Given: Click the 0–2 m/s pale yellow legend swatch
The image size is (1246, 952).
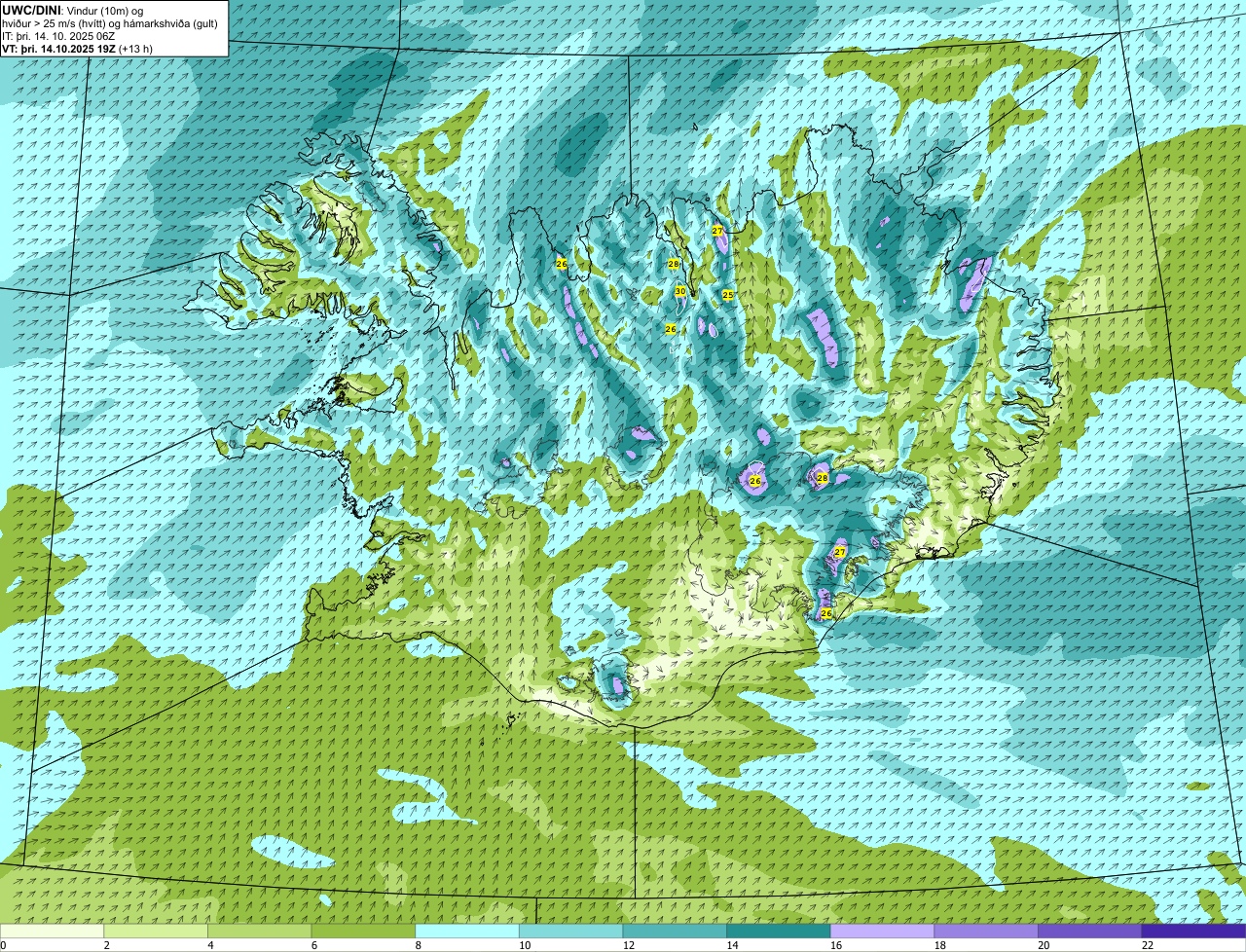Looking at the screenshot, I should click(52, 931).
